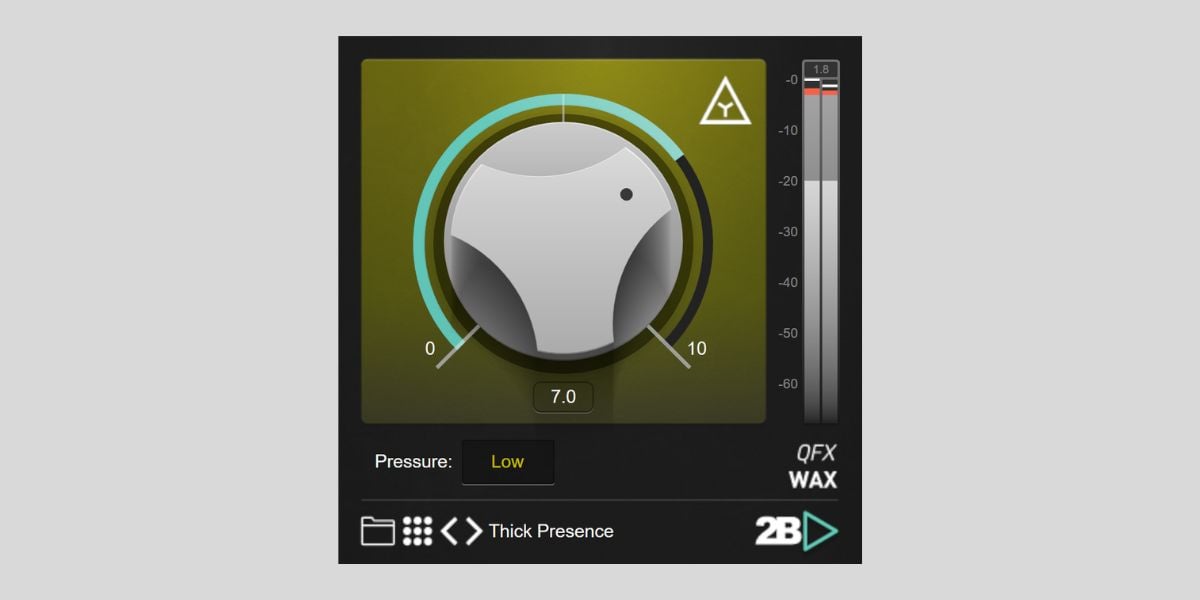
Task: Click the QFX WAX plugin label
Action: pos(812,467)
